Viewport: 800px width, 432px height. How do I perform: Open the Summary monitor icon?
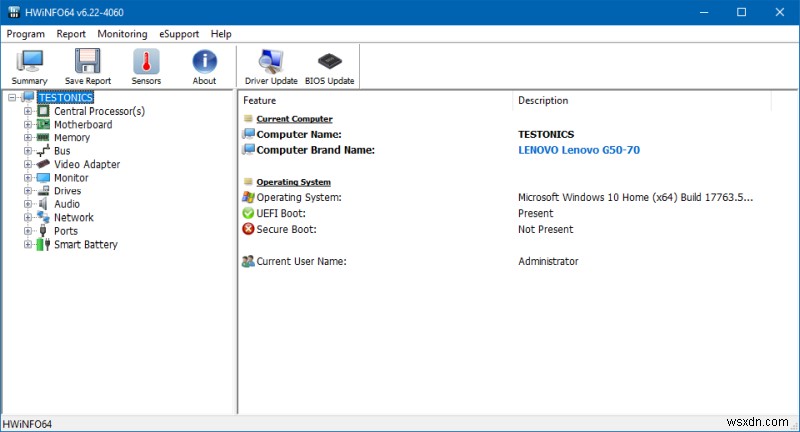coord(29,62)
